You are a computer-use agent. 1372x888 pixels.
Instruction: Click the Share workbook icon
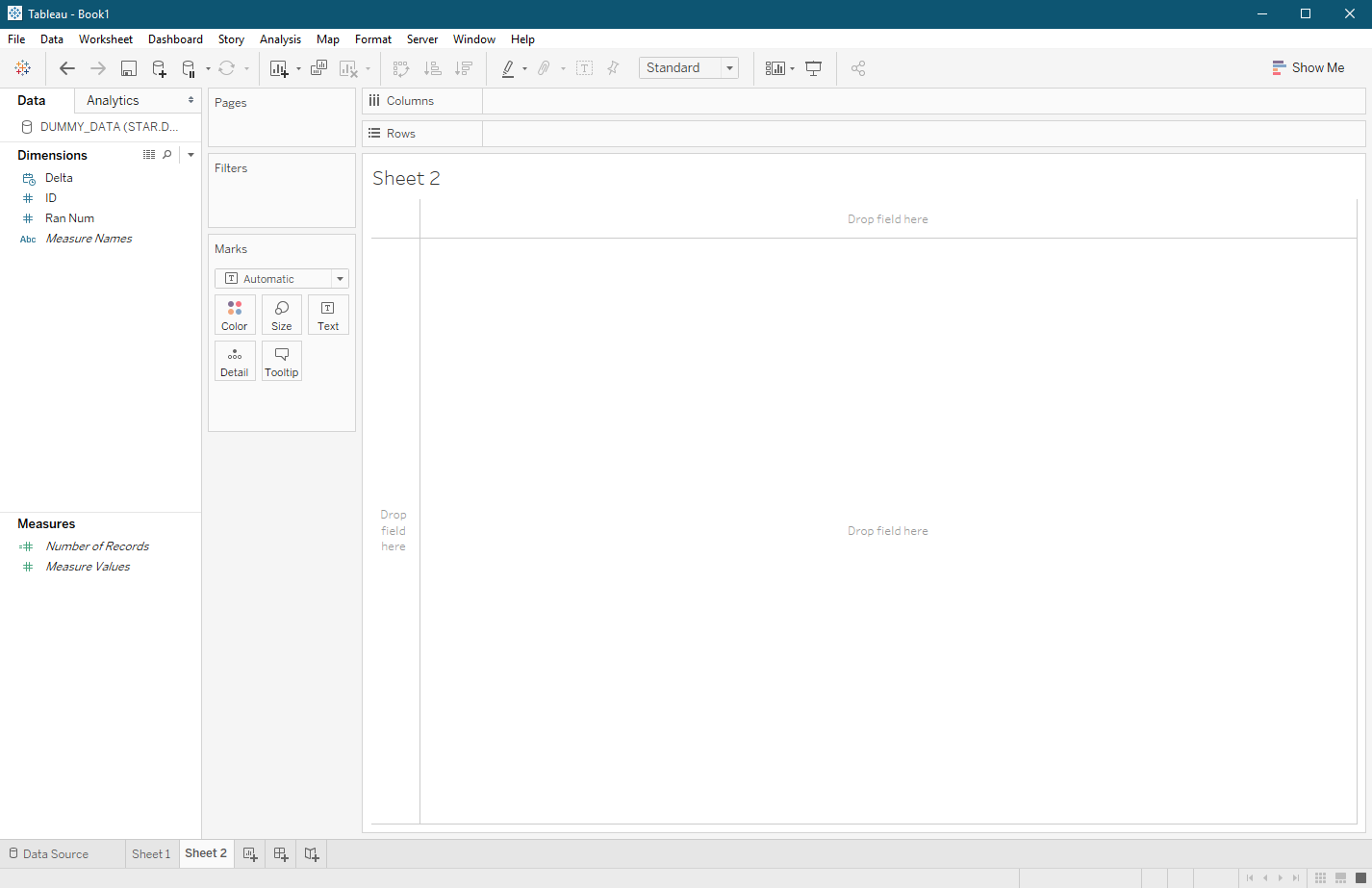[858, 68]
